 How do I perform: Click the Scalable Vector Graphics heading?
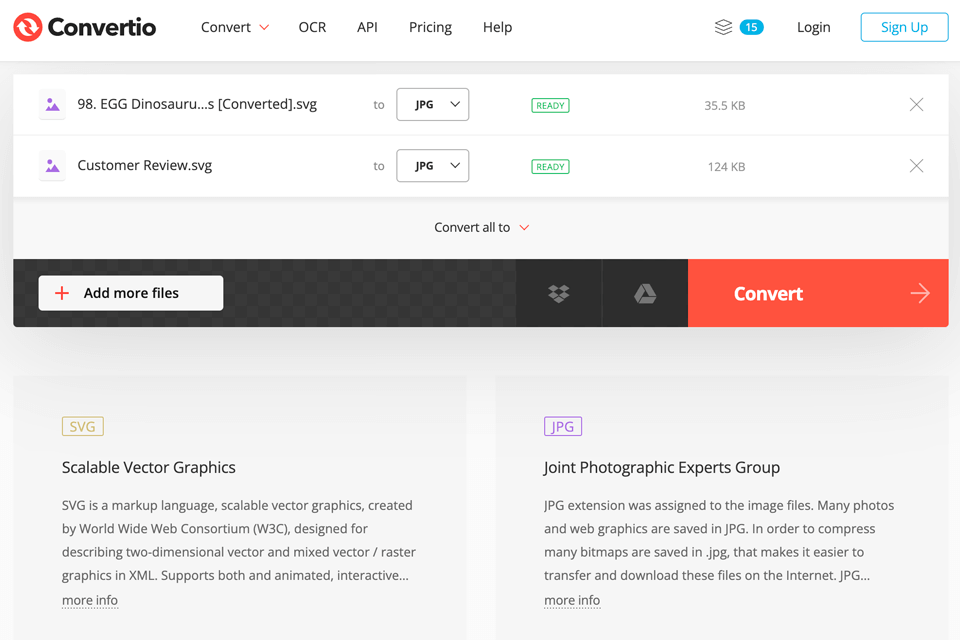(149, 467)
